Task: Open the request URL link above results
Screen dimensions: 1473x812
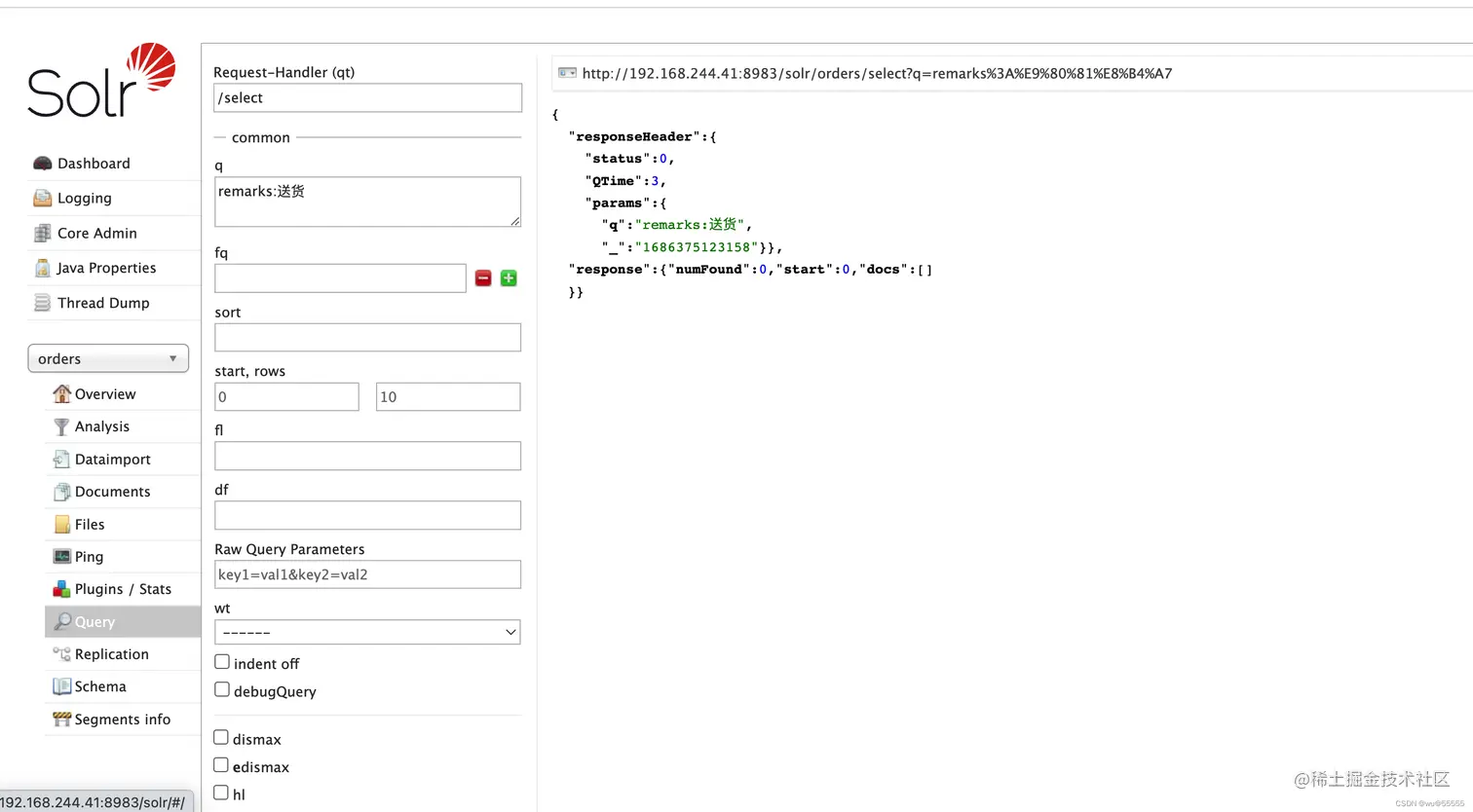Action: click(x=877, y=73)
